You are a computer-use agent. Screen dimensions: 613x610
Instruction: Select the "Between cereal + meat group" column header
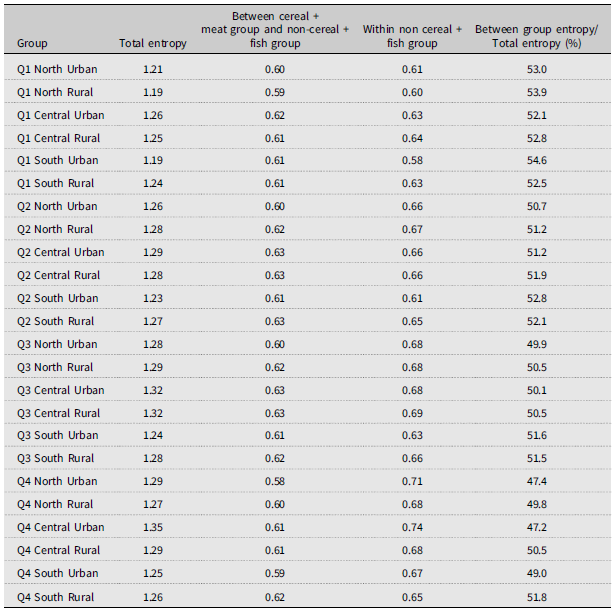tap(290, 29)
